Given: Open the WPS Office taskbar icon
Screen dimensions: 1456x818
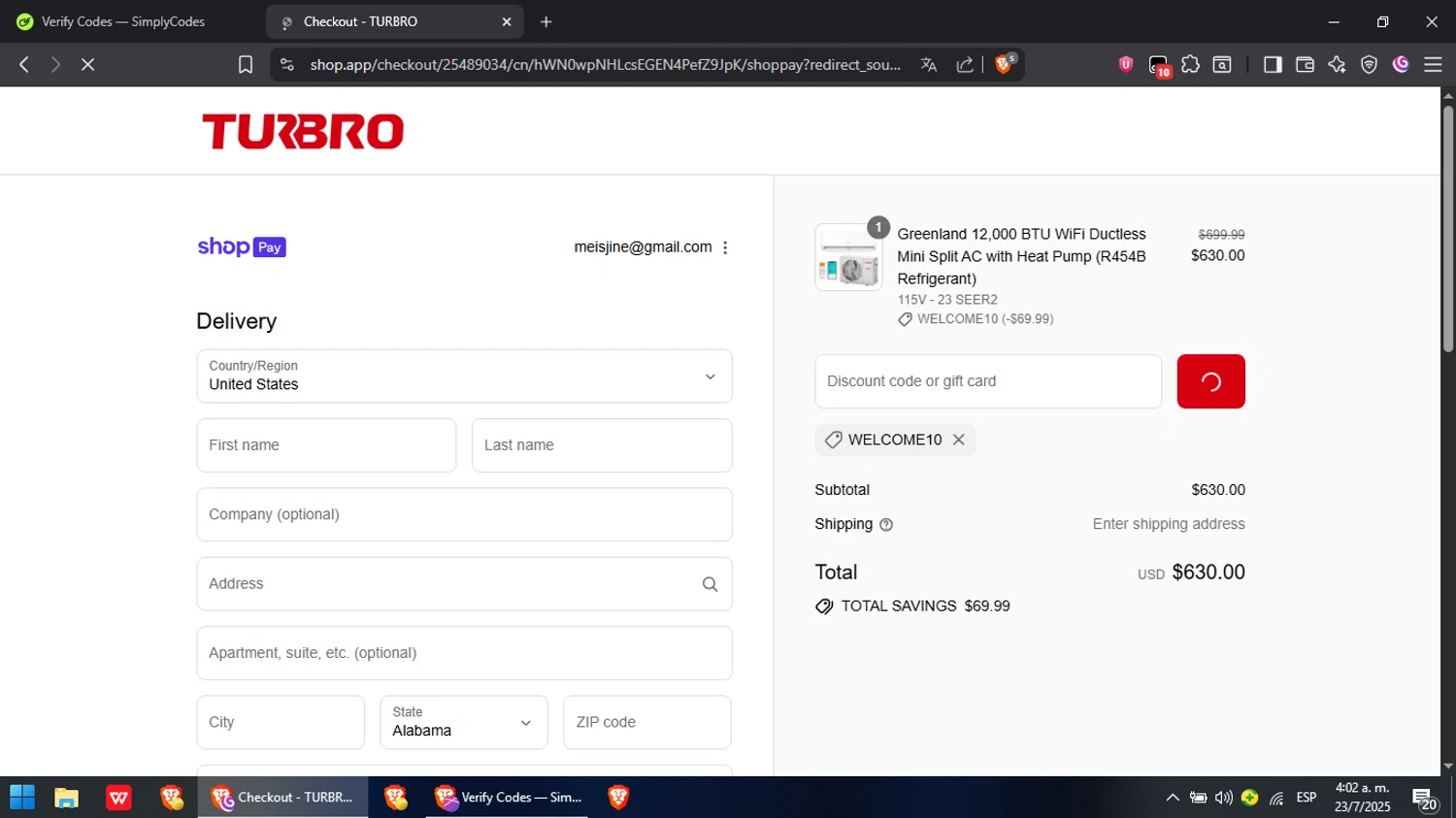Looking at the screenshot, I should [x=118, y=798].
